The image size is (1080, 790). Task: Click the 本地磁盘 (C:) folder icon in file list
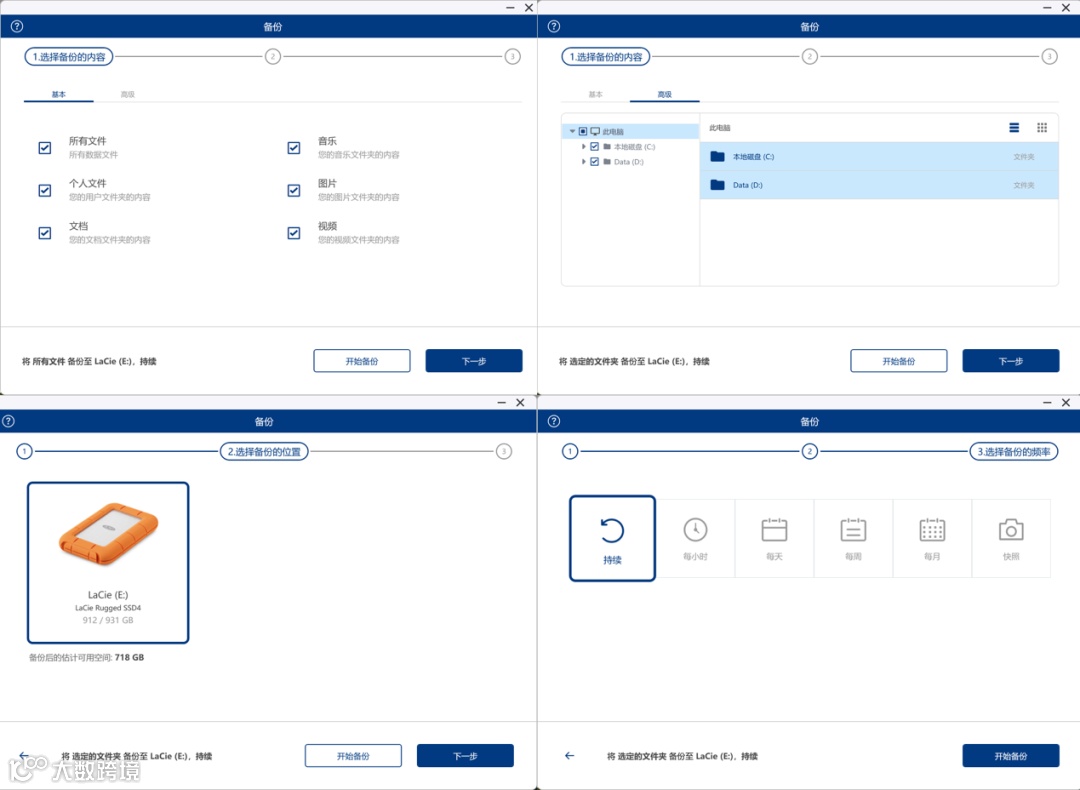[x=717, y=156]
